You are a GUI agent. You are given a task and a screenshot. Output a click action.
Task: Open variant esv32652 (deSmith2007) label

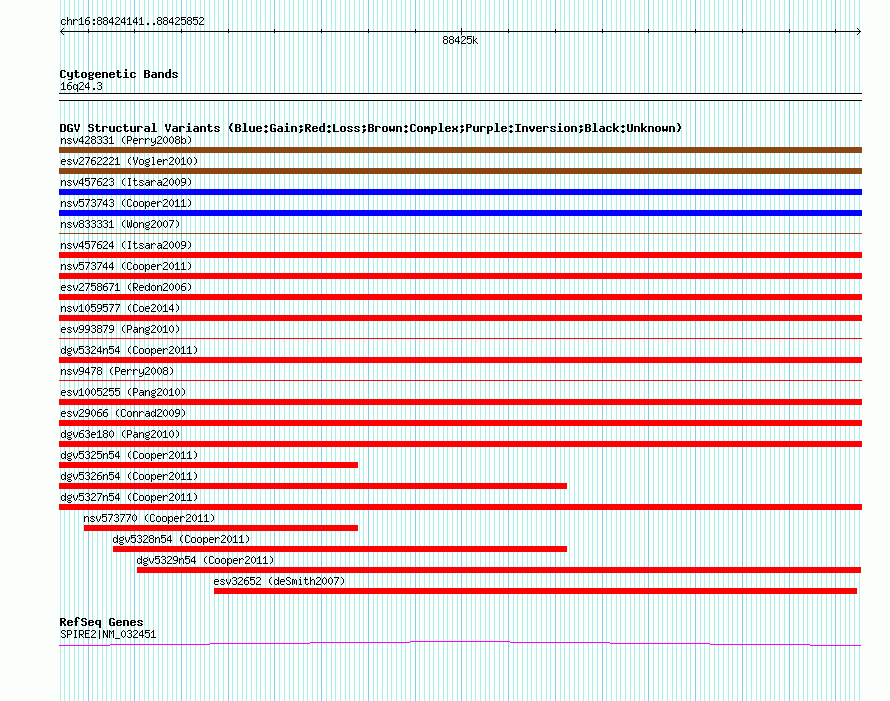click(x=279, y=581)
